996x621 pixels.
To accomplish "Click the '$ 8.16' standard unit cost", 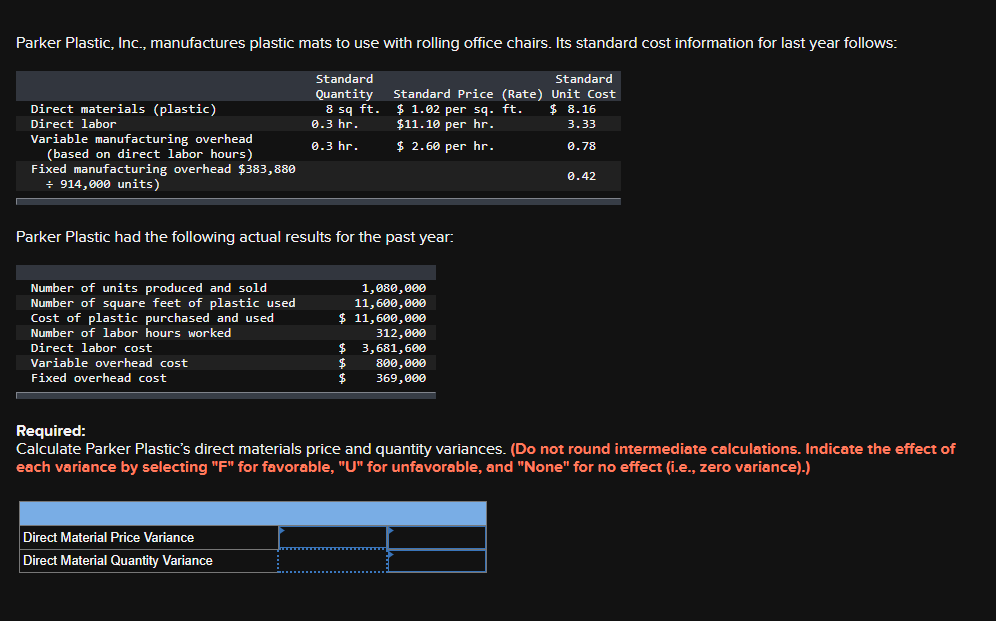I will [x=573, y=109].
